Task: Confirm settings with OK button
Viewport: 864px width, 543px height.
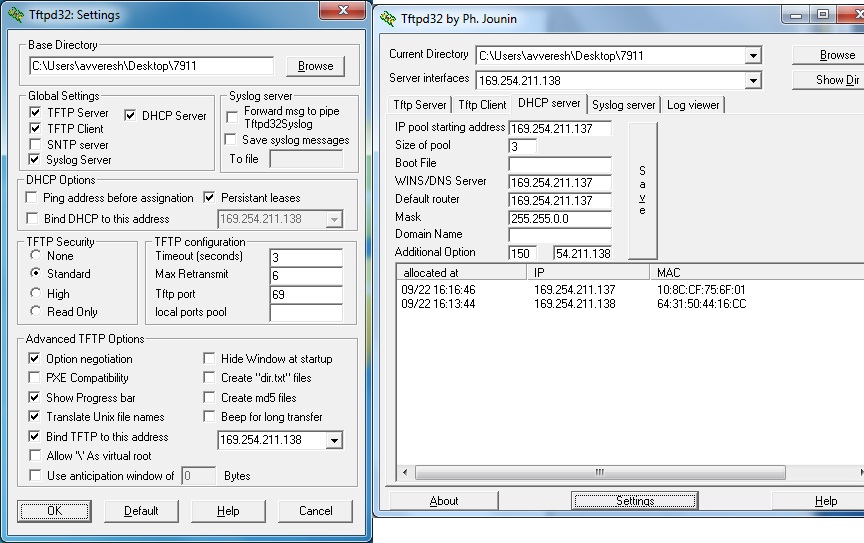Action: [55, 511]
